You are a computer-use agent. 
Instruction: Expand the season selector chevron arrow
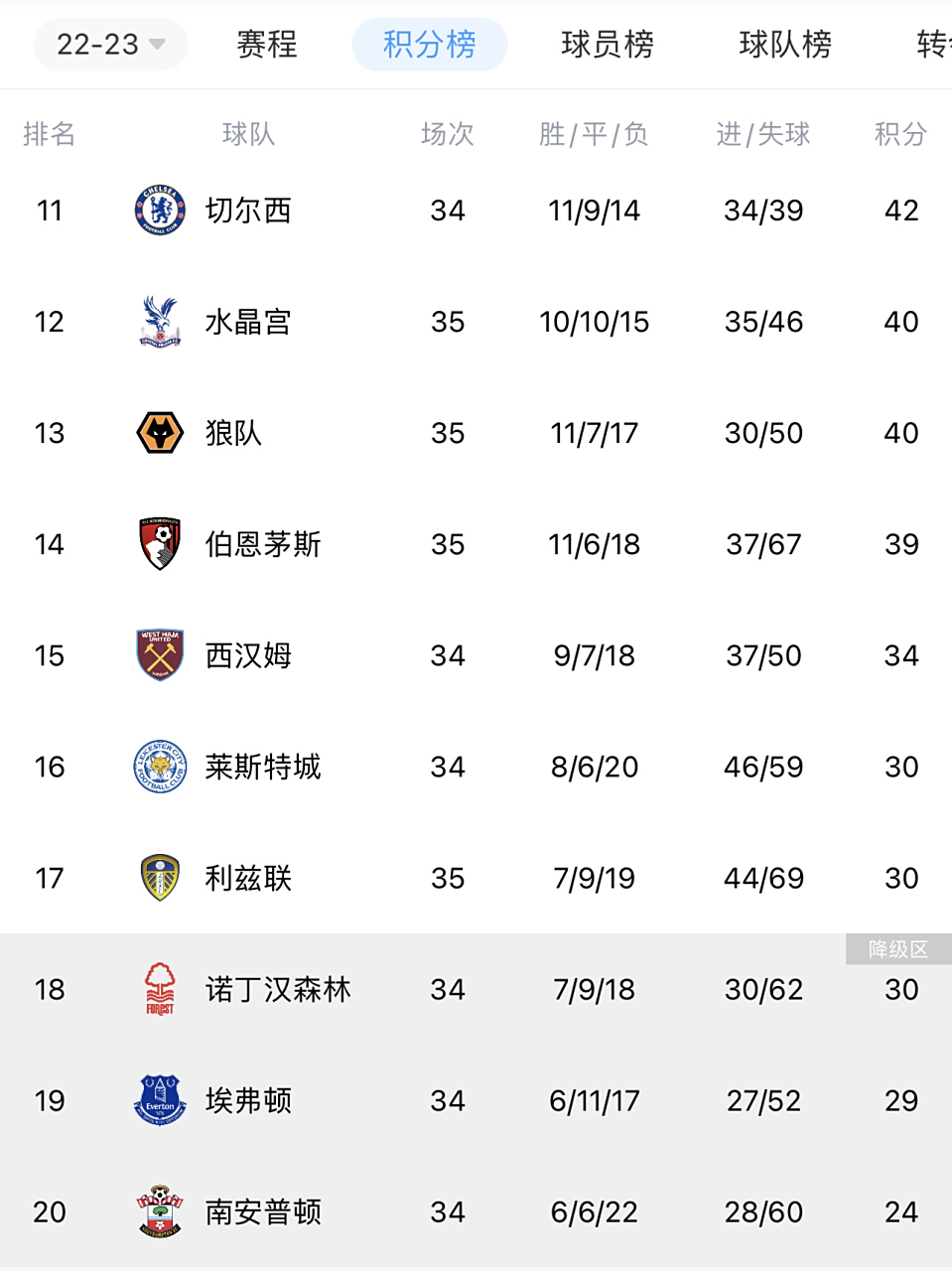[156, 46]
